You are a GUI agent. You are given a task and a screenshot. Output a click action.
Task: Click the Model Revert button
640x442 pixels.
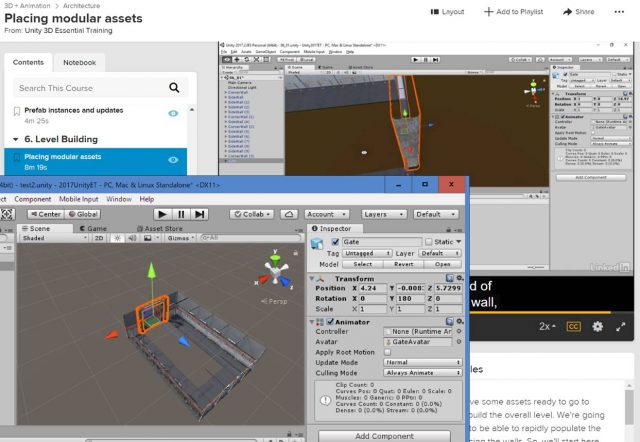404,264
